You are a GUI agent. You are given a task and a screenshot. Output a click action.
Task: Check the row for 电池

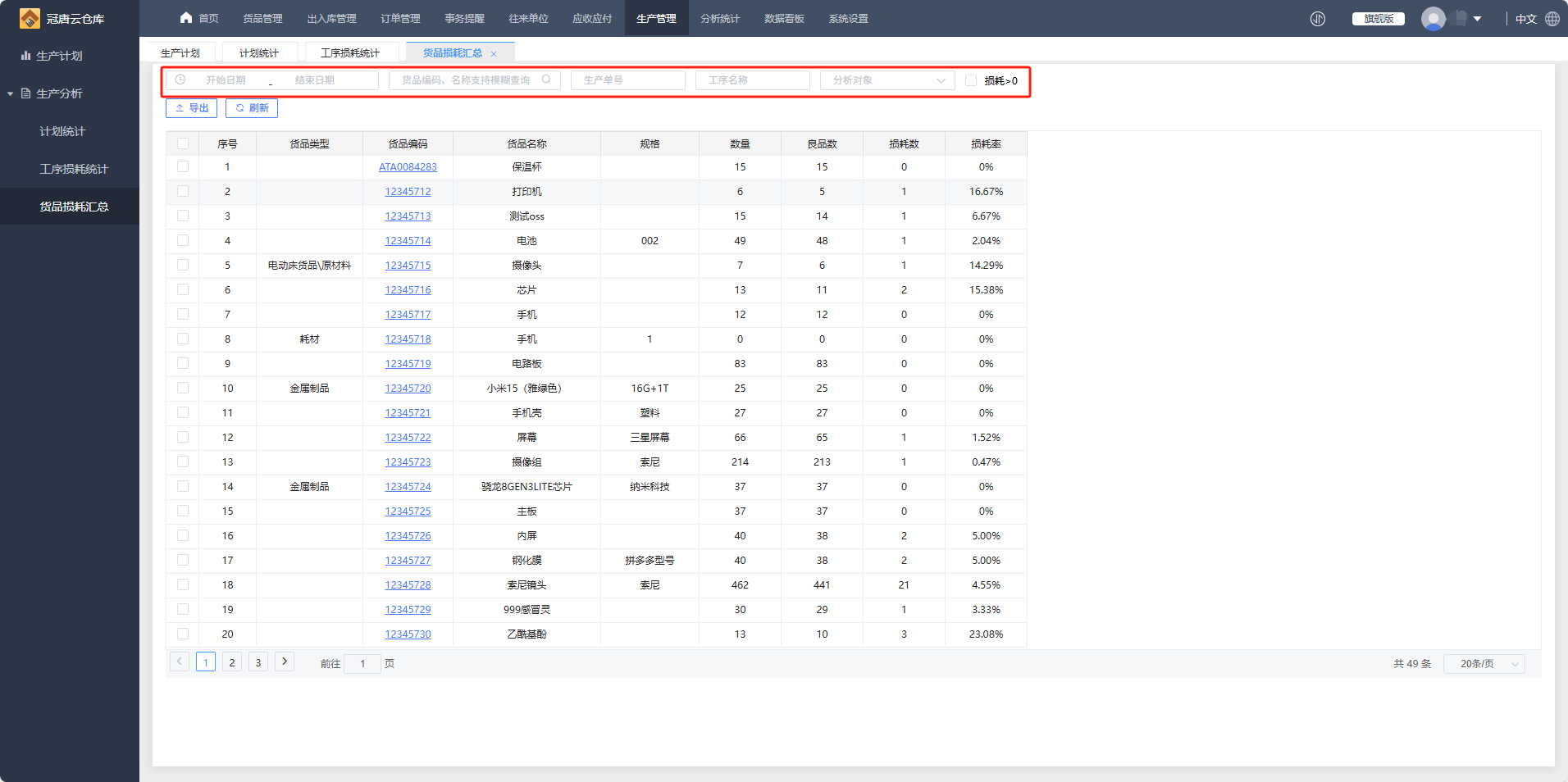click(x=183, y=240)
